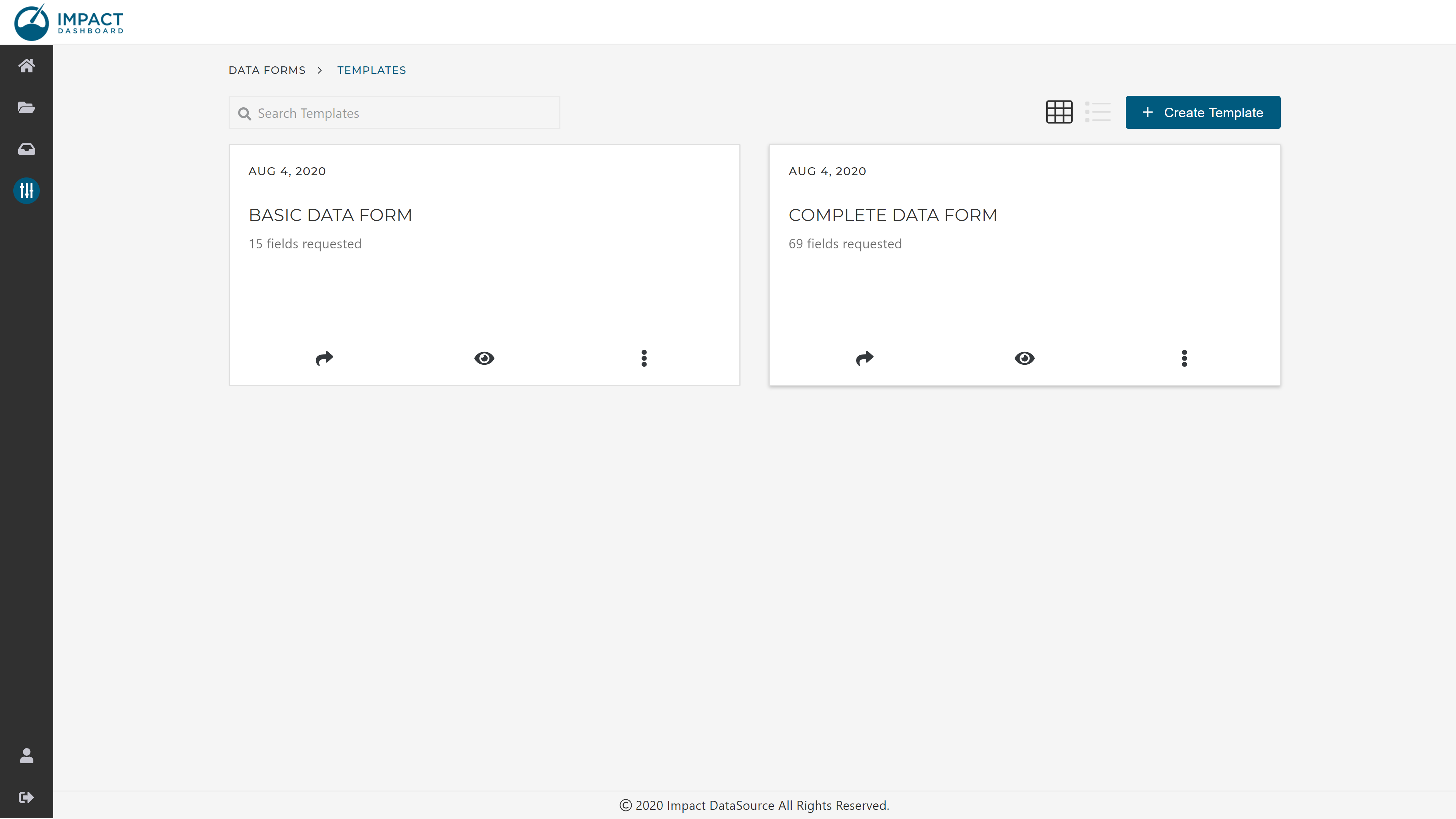1456x819 pixels.
Task: Preview Basic Data Form with eye icon
Action: 485,358
